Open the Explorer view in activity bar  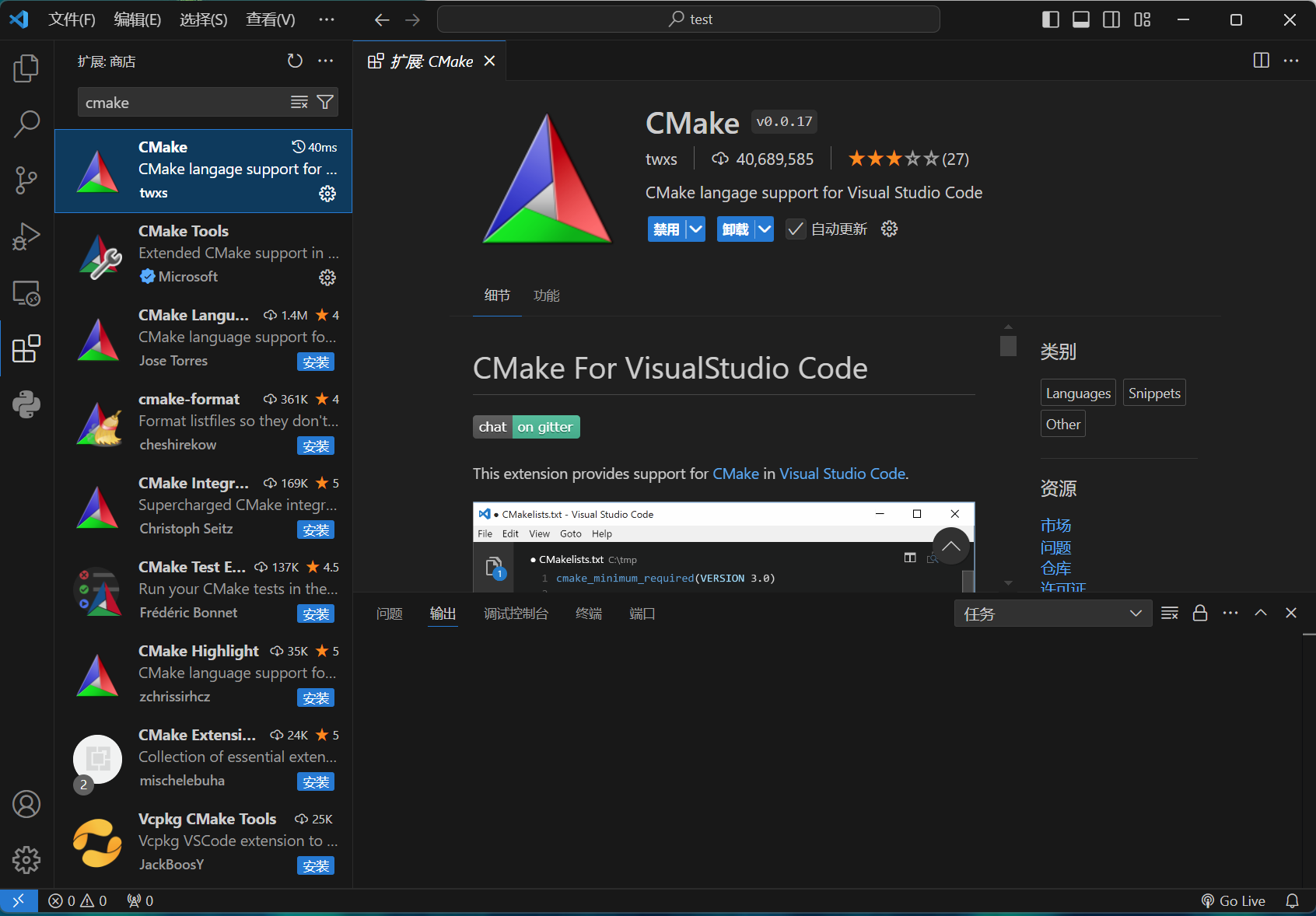(x=26, y=68)
